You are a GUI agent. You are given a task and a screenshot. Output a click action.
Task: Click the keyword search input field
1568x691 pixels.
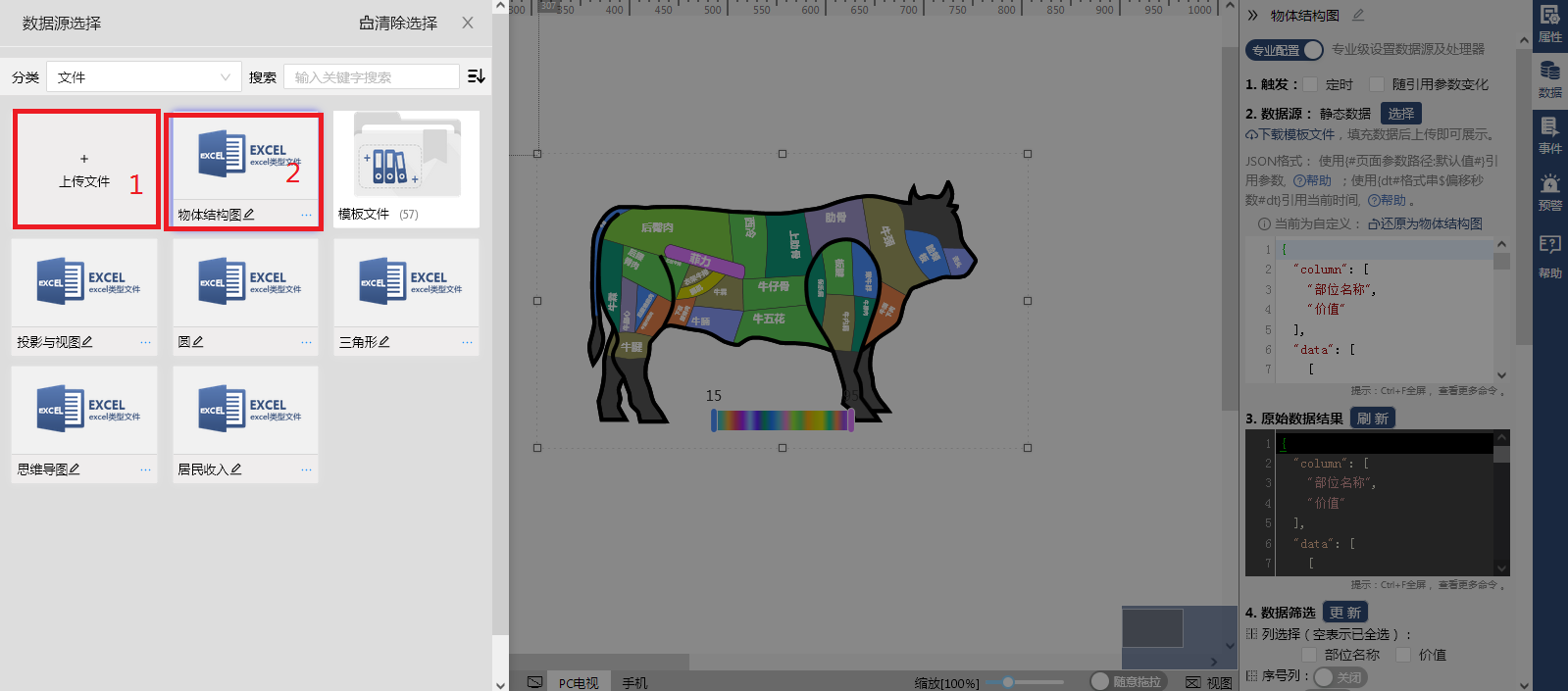point(372,77)
